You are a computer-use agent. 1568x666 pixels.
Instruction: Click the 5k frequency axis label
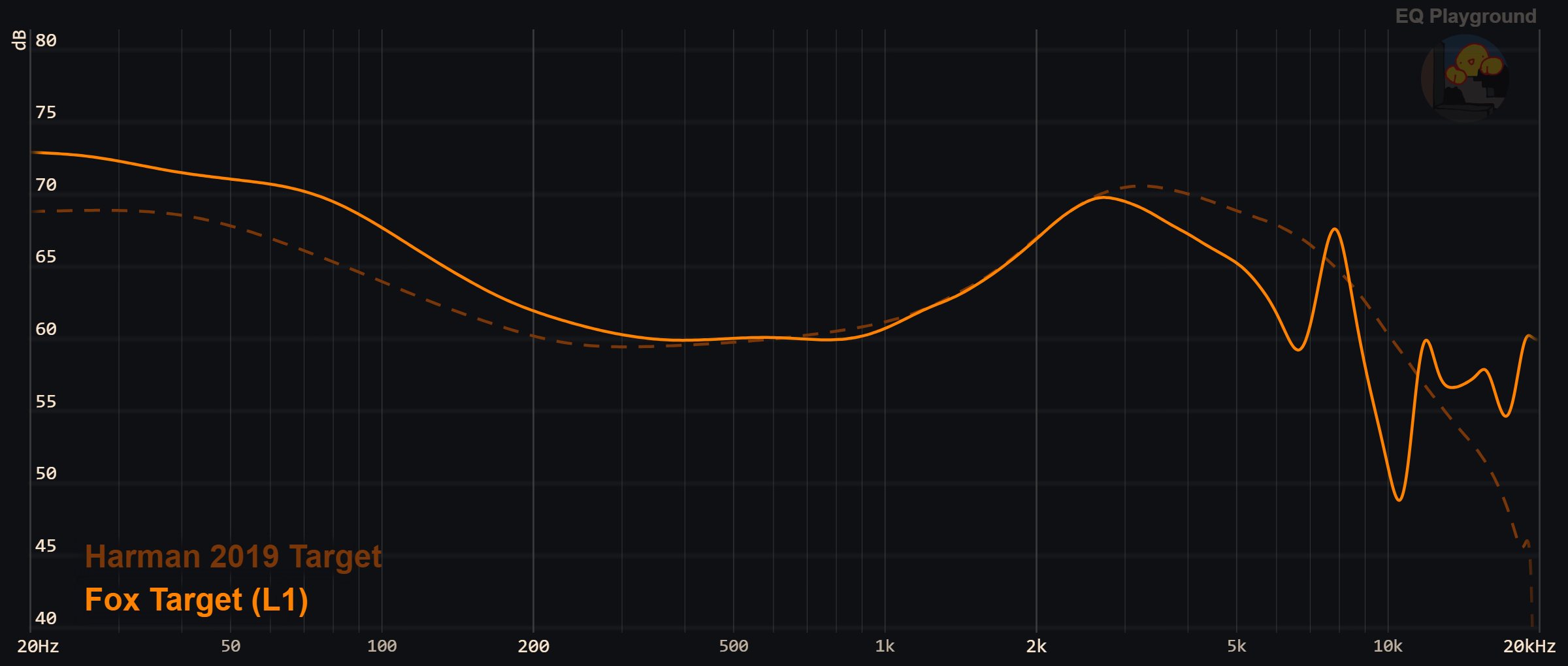(x=1237, y=646)
